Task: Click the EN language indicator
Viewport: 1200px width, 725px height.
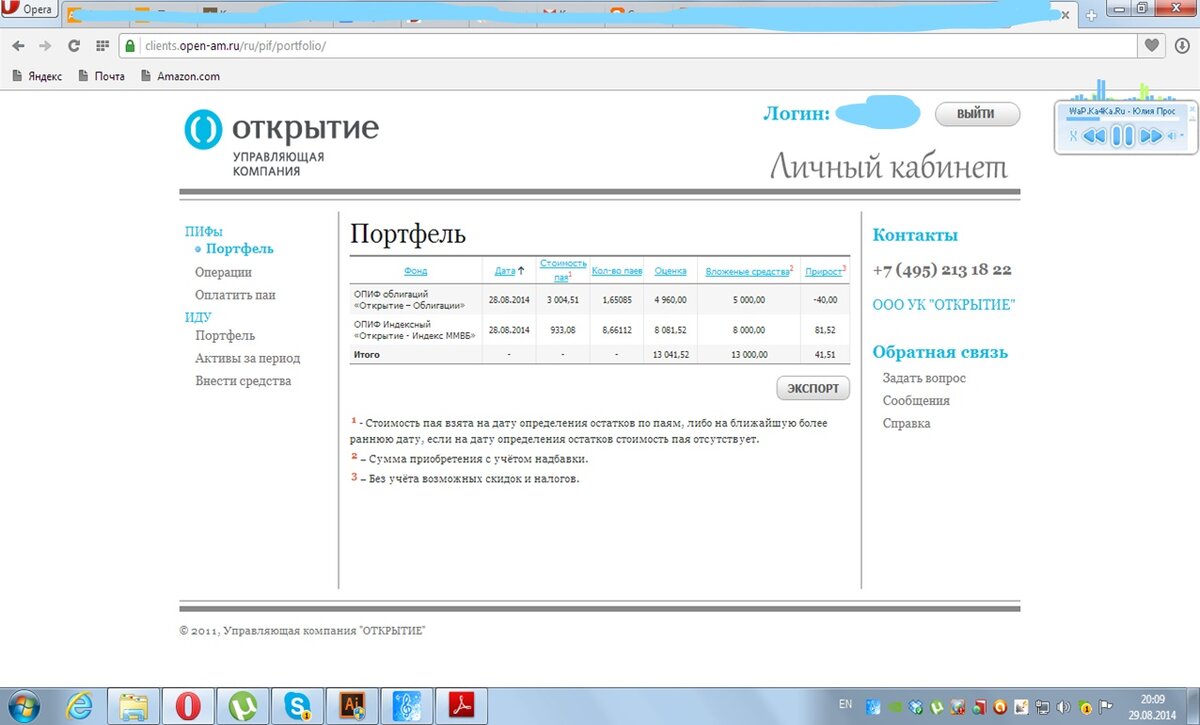Action: [845, 704]
